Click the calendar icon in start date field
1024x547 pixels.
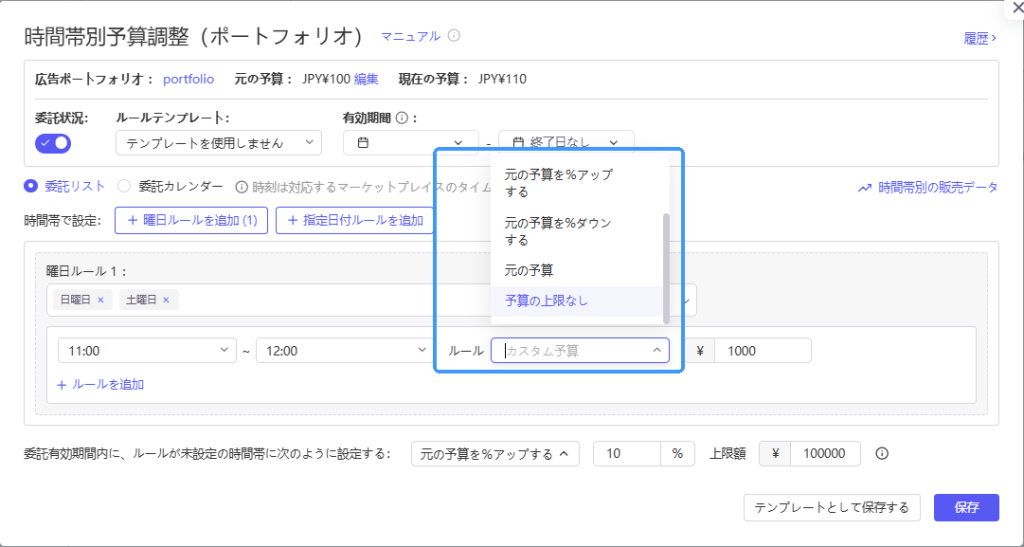(363, 142)
